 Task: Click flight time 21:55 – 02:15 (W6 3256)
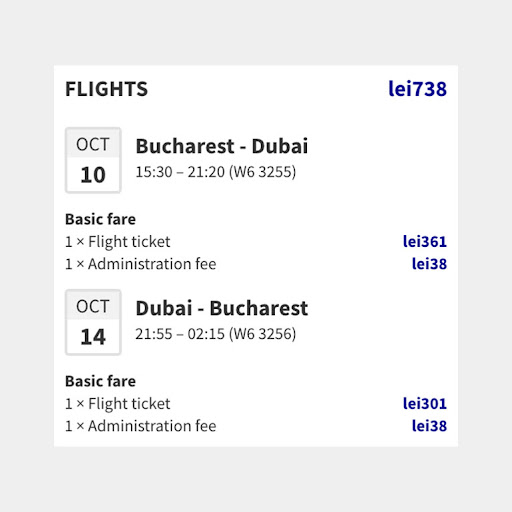tap(216, 334)
